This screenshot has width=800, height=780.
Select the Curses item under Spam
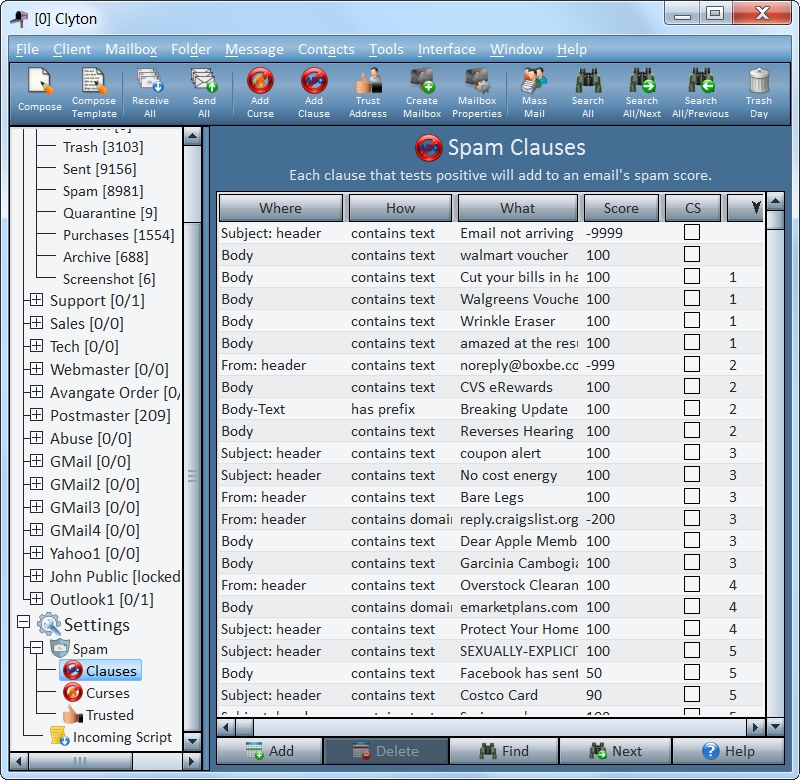[x=97, y=693]
